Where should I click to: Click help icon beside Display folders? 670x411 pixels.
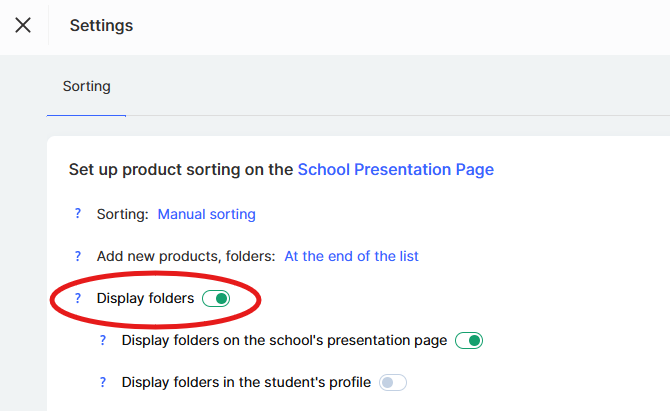click(77, 298)
